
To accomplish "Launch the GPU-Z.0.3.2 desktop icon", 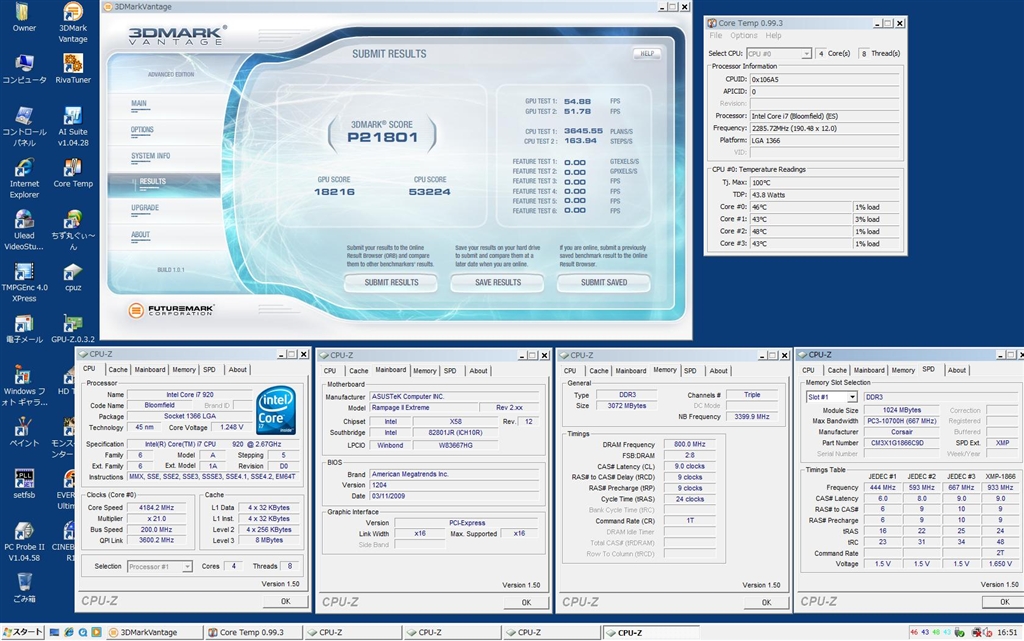I will click(x=72, y=329).
